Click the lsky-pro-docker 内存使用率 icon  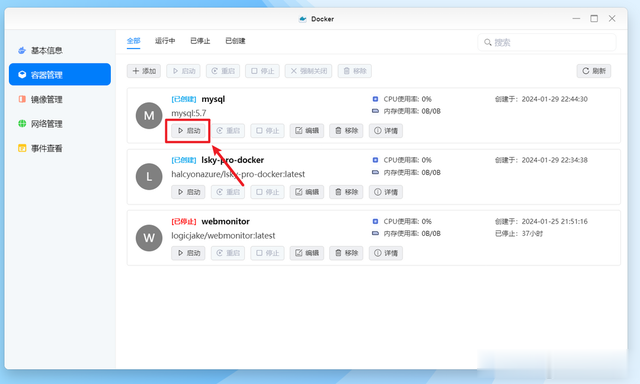[x=375, y=172]
